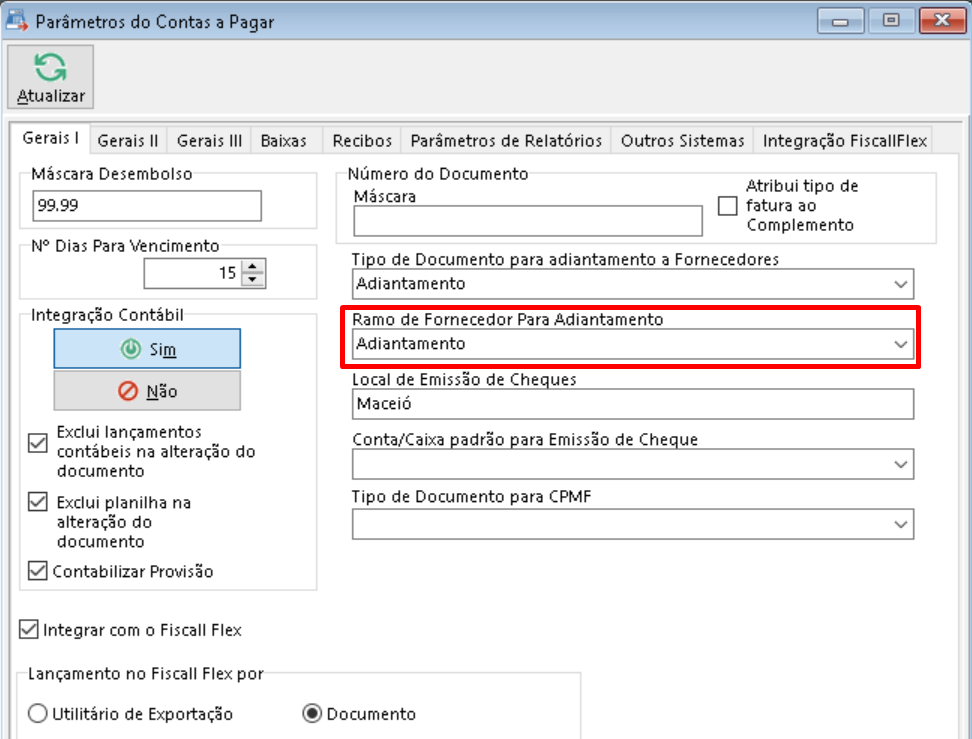Open the Recibos tab

tap(362, 141)
